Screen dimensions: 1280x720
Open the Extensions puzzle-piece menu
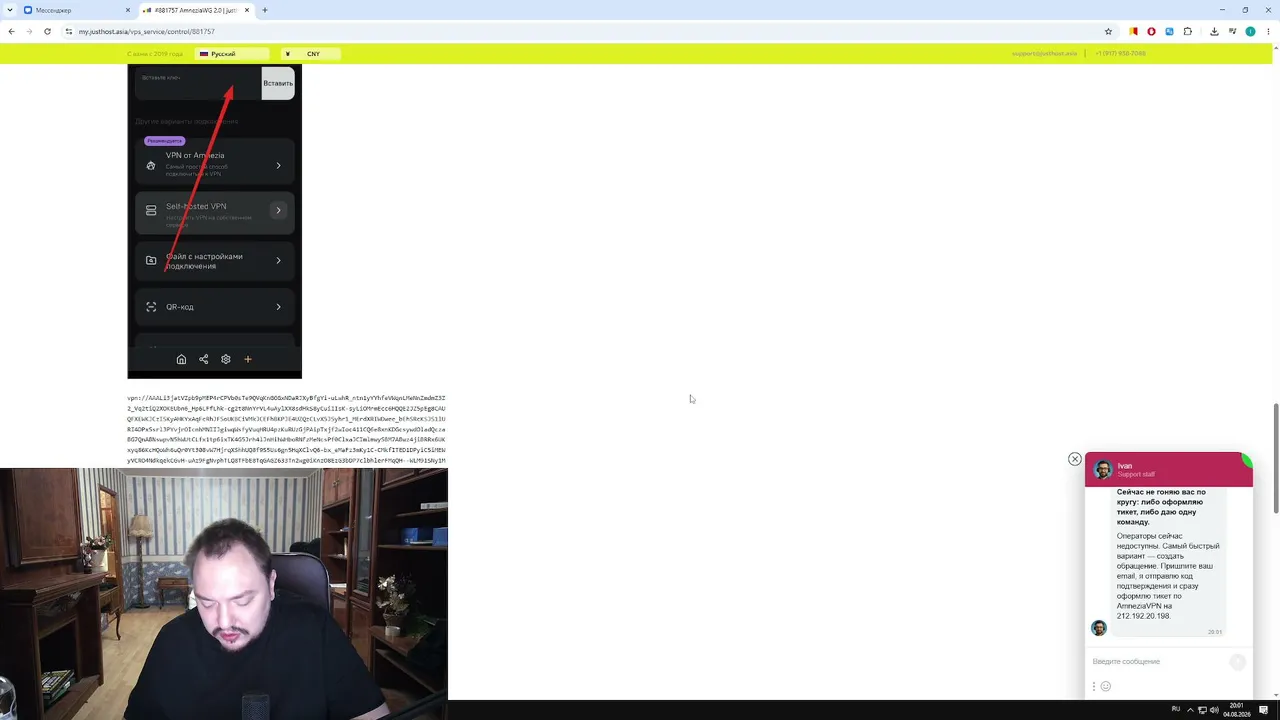coord(1187,31)
